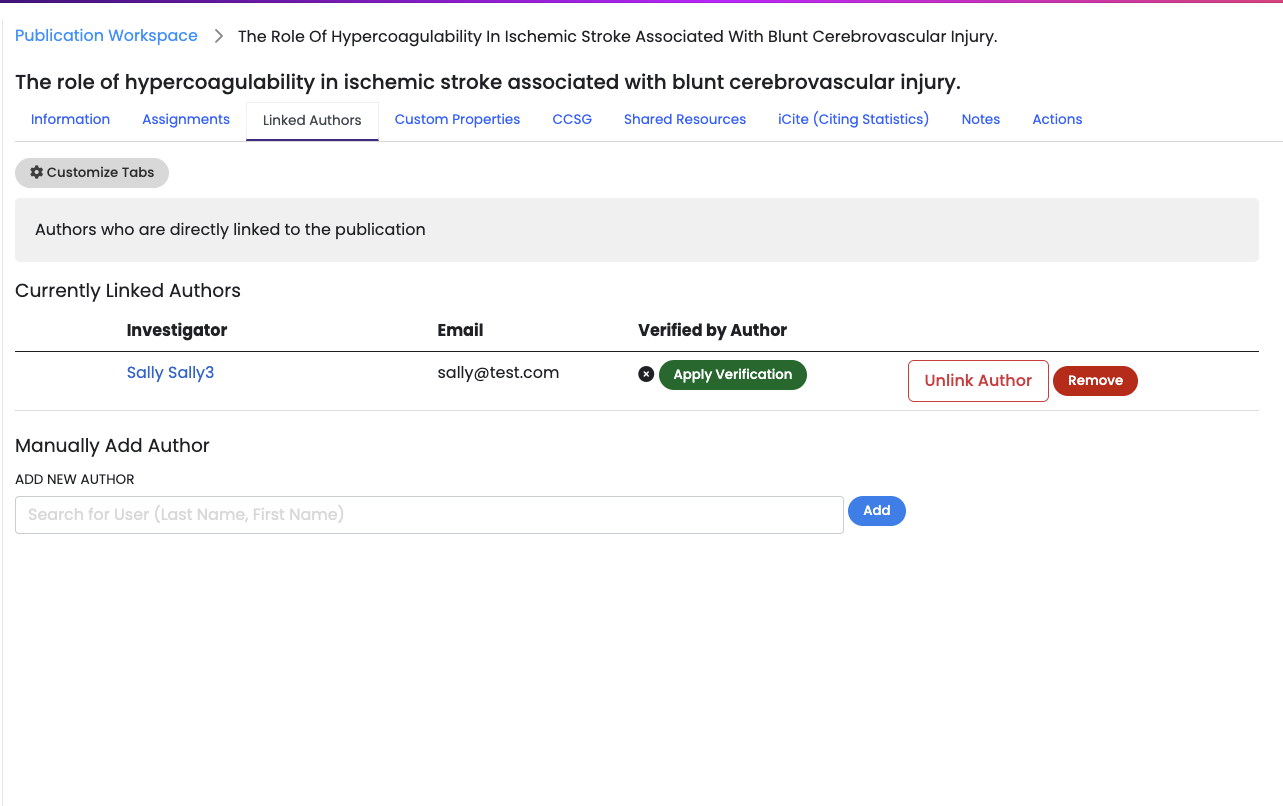
Task: Click the unverified x-circle status icon
Action: pyautogui.click(x=646, y=374)
